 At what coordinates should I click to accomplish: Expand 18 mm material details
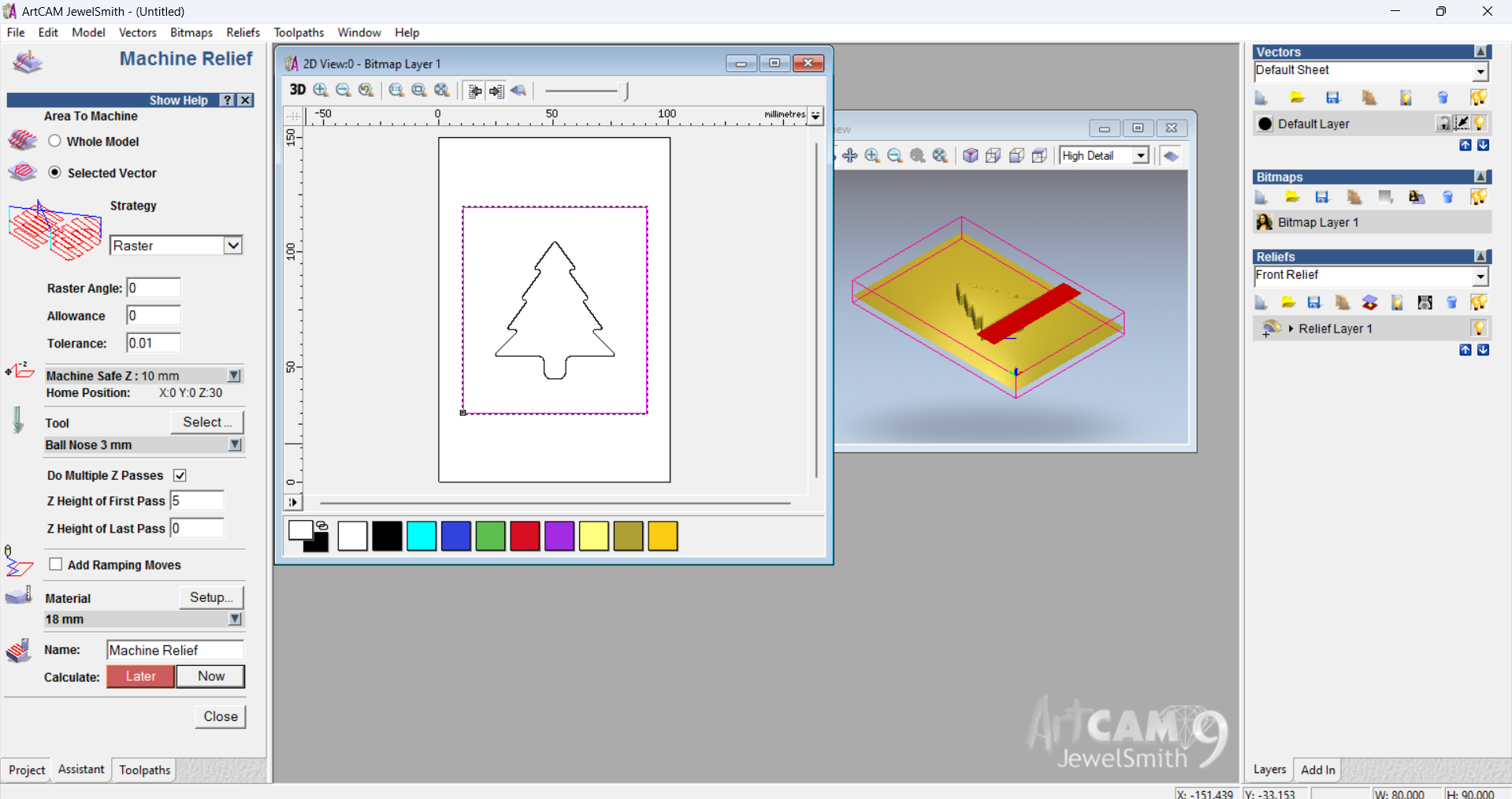235,619
